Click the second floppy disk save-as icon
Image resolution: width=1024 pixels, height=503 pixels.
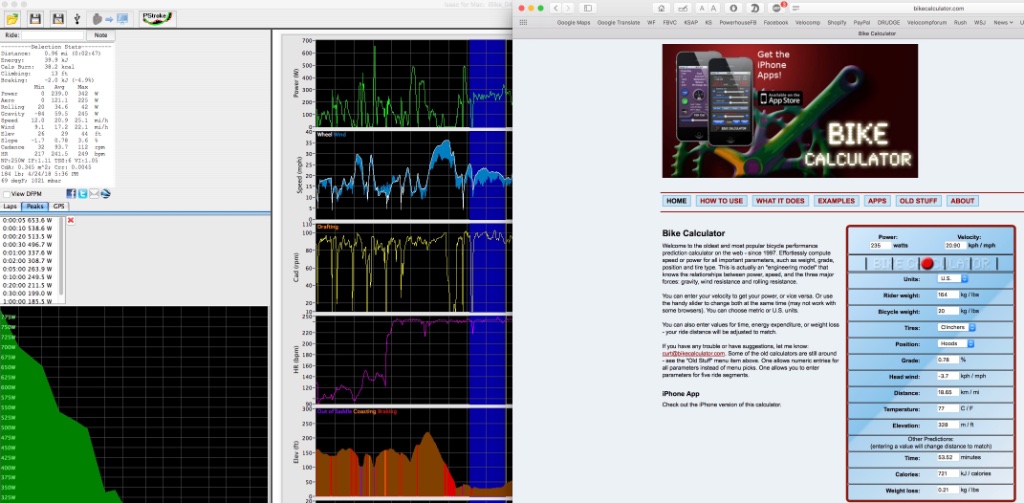(x=57, y=19)
